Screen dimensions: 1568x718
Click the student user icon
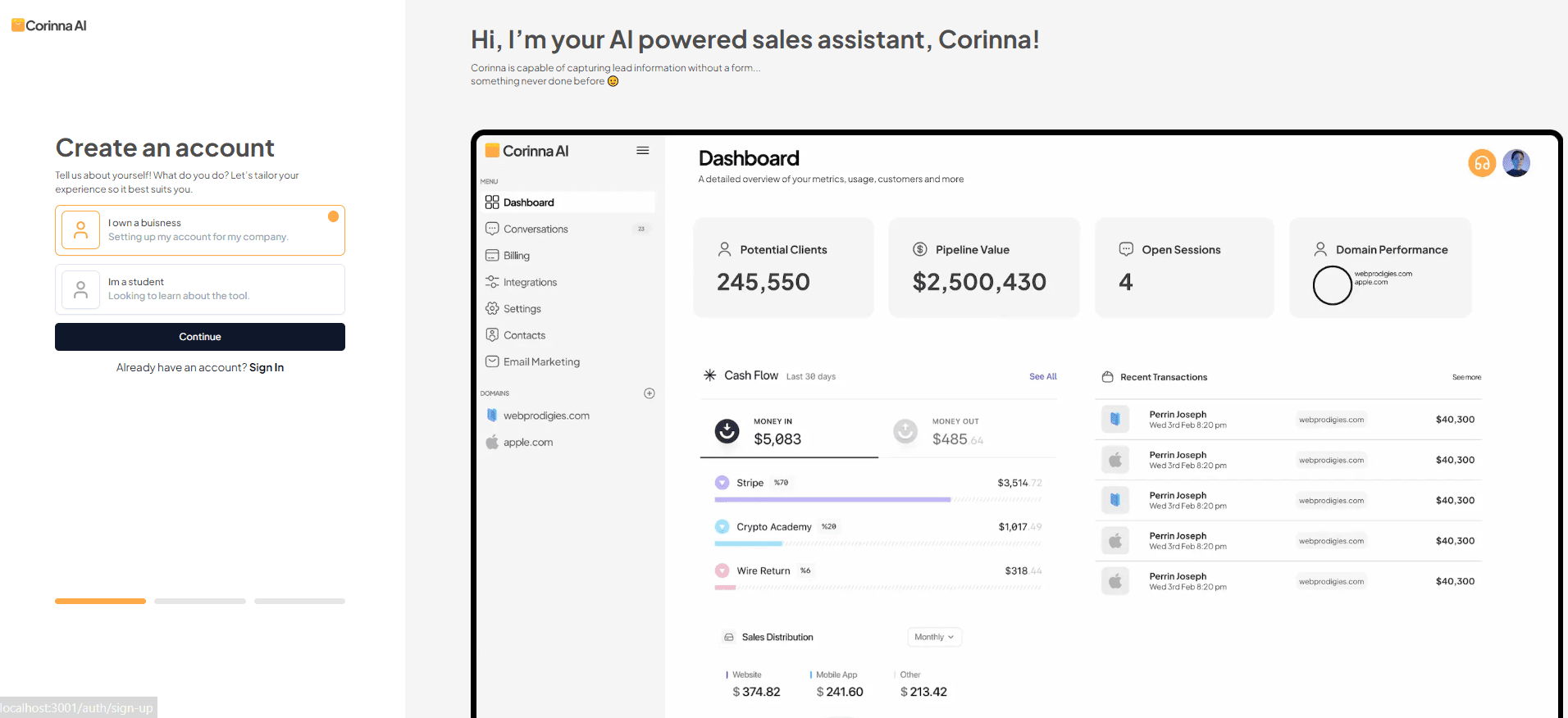tap(80, 289)
